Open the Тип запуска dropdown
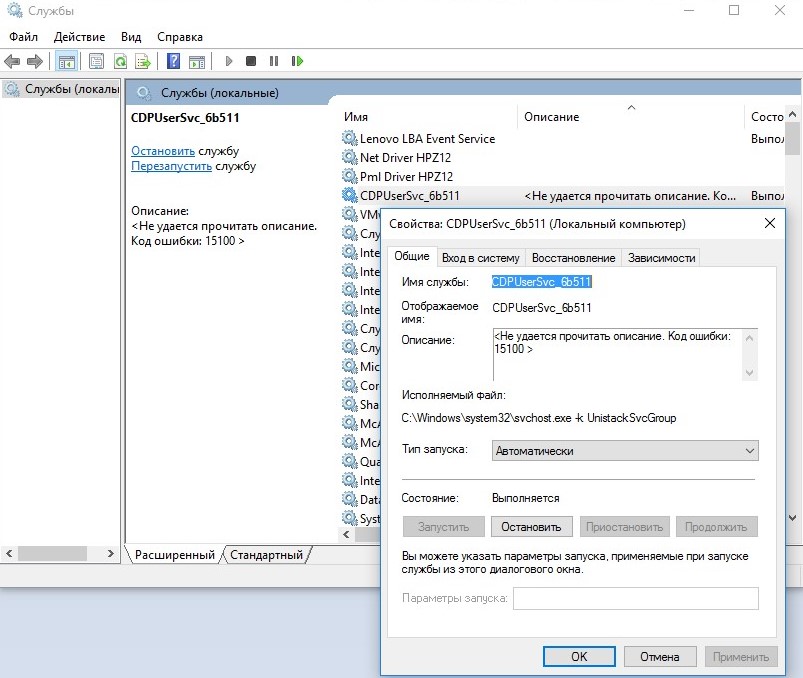 point(625,451)
